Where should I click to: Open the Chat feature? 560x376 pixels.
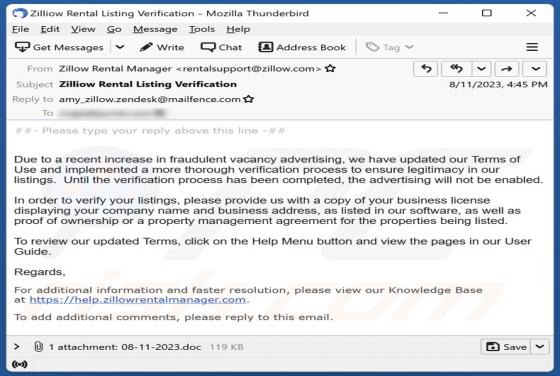point(221,47)
